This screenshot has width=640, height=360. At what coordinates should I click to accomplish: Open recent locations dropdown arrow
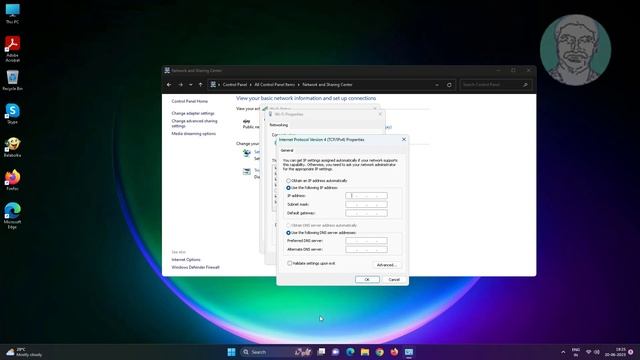click(x=191, y=84)
